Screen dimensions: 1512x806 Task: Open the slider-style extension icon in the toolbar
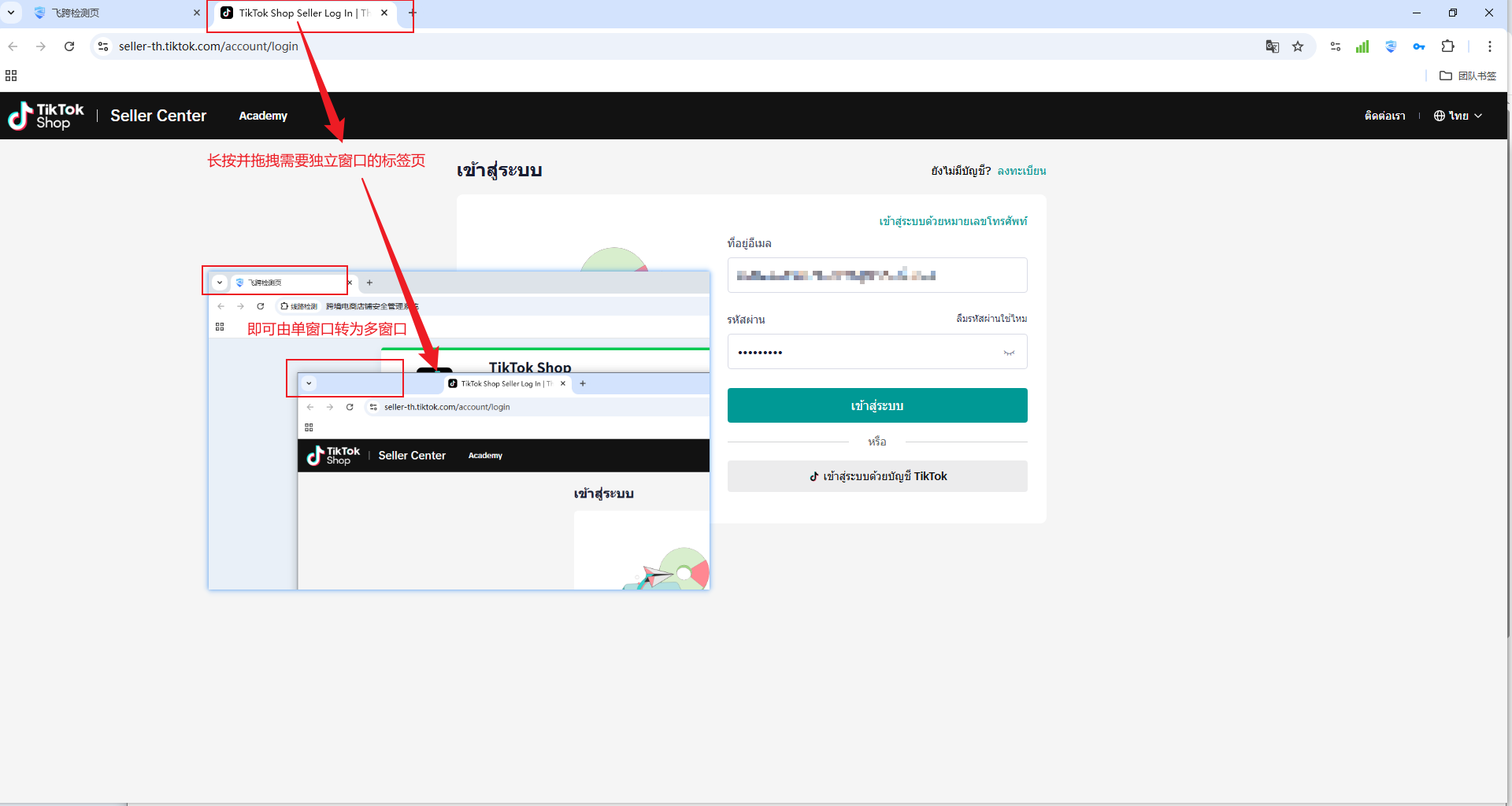pyautogui.click(x=1336, y=46)
